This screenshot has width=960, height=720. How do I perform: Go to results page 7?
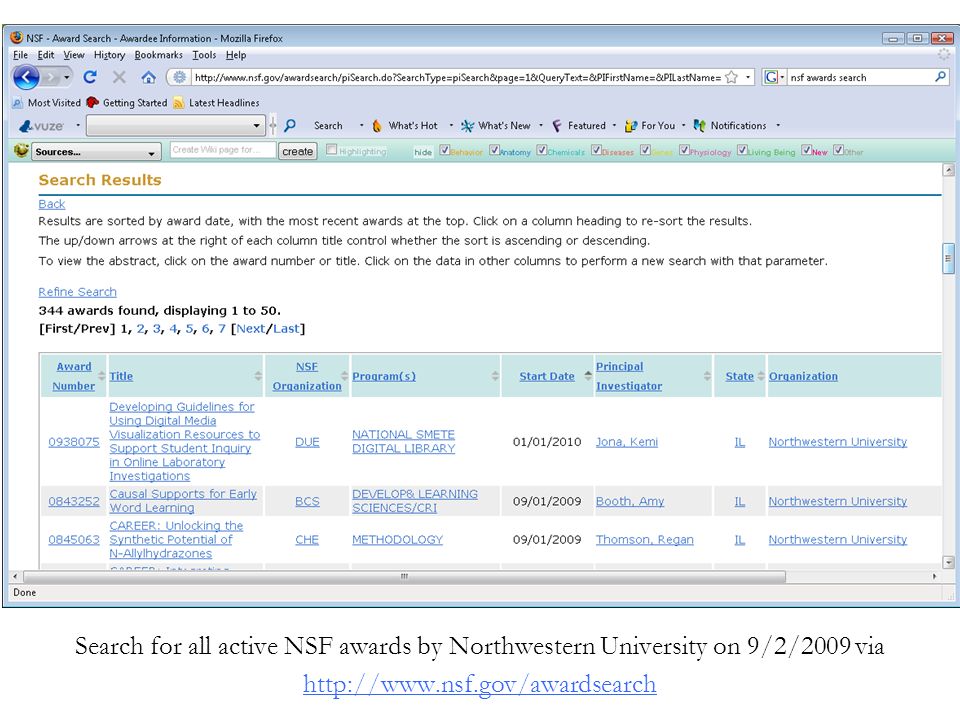point(222,329)
